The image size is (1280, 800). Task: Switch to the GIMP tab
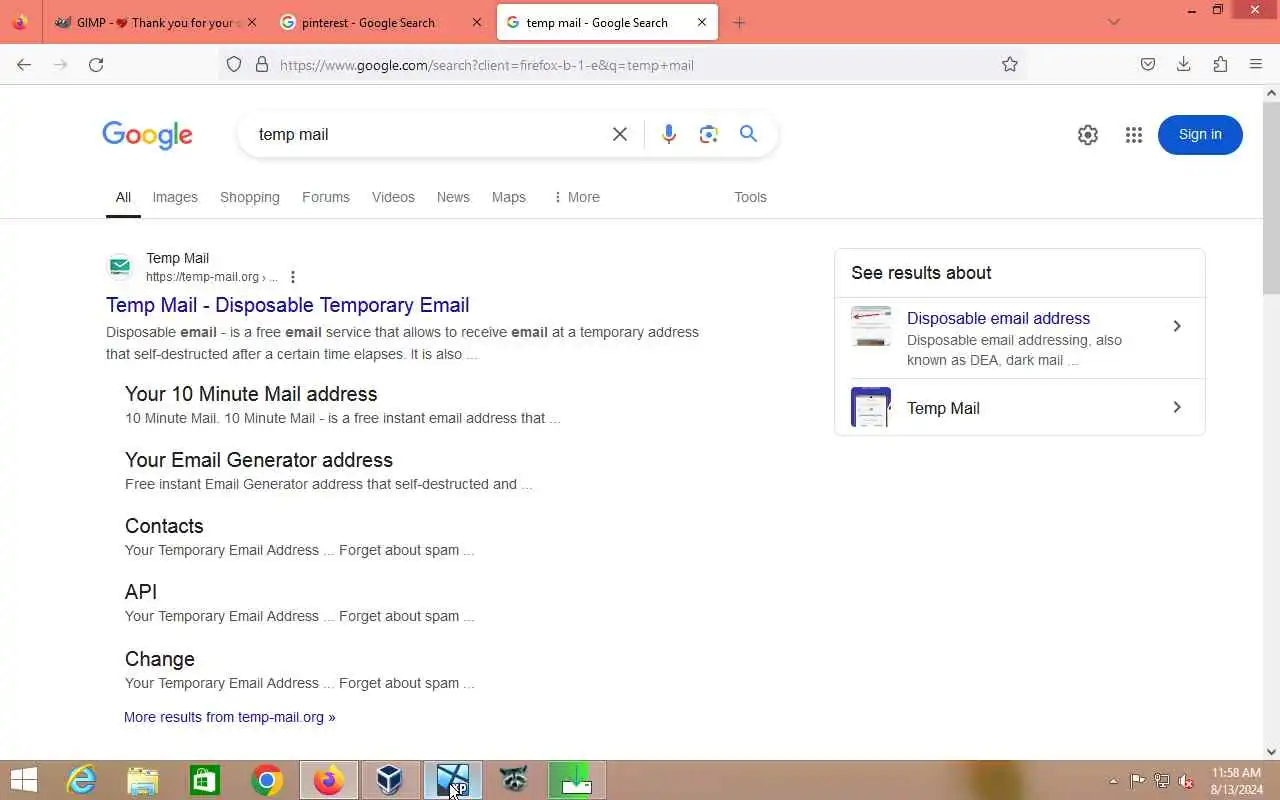[153, 22]
